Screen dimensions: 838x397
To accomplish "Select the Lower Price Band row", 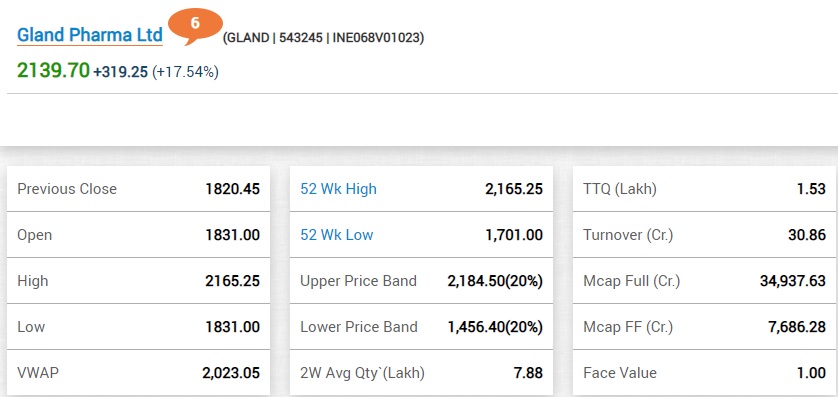I will tap(421, 327).
